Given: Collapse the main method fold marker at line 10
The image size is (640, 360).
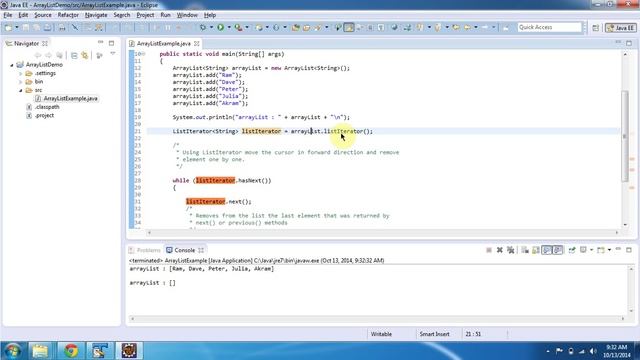Looking at the screenshot, I should 143,54.
